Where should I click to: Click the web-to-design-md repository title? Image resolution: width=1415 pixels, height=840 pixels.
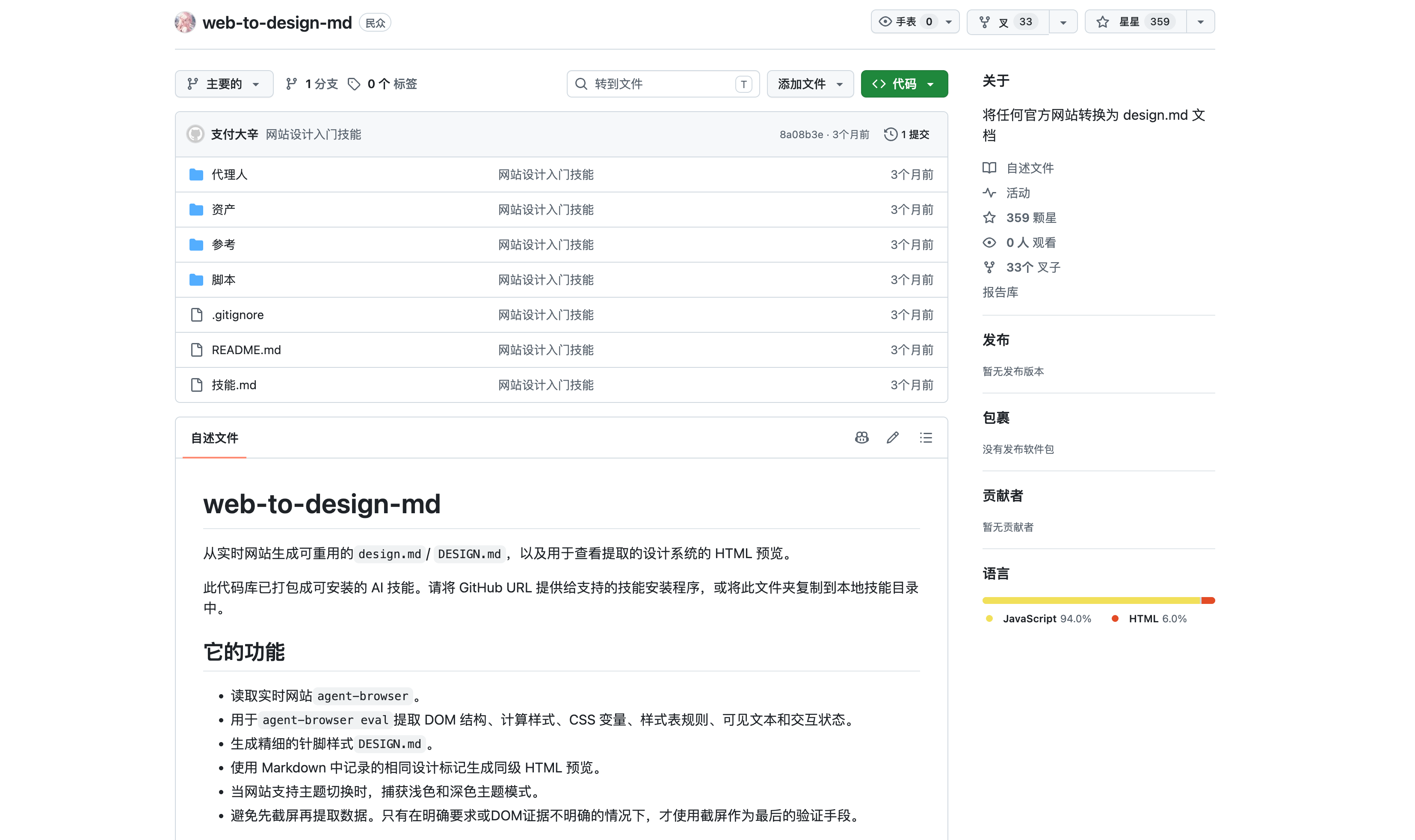(277, 22)
